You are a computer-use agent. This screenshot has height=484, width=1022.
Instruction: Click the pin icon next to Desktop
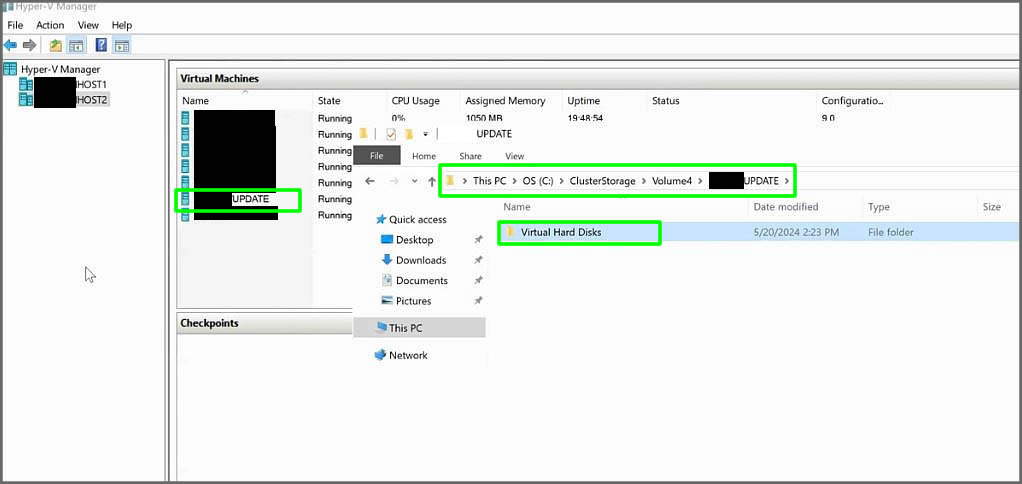click(478, 240)
